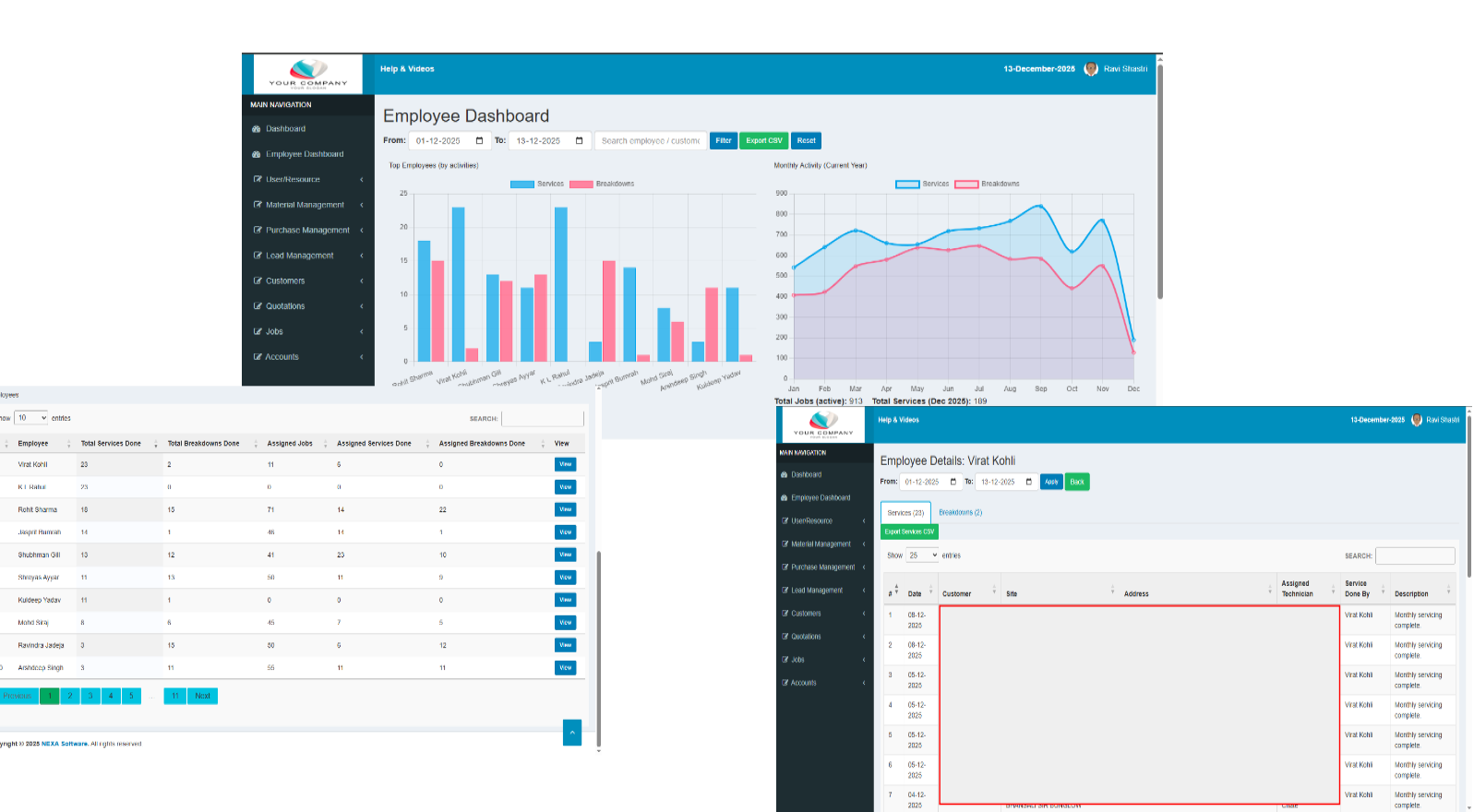Open the To date calendar picker on Employee Details page

pyautogui.click(x=1028, y=482)
